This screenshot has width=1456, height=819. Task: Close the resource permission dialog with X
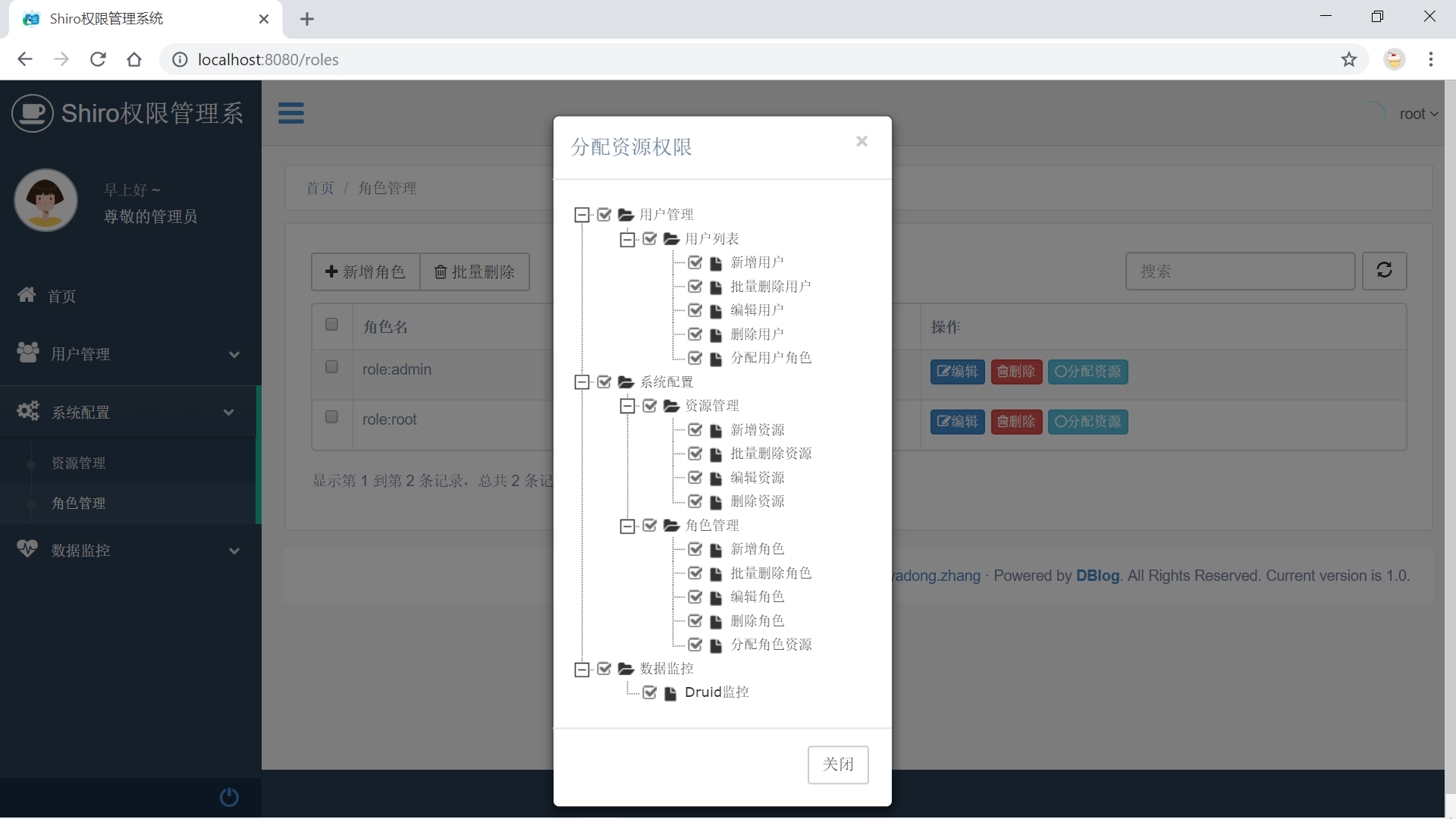[x=861, y=142]
